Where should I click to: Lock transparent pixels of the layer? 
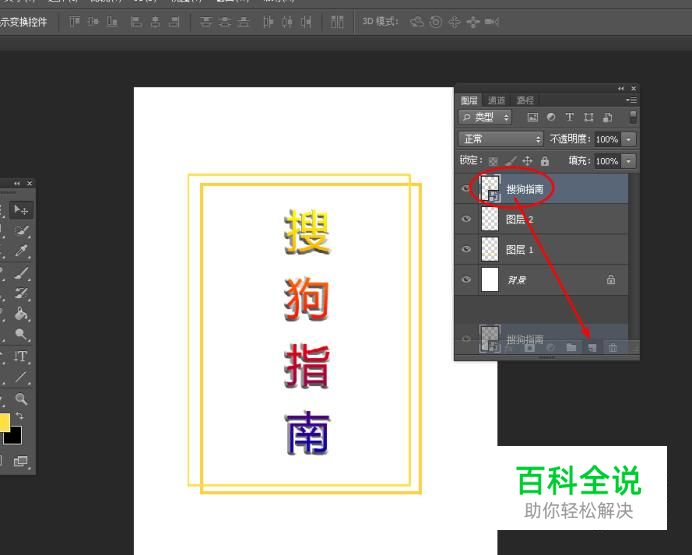(x=493, y=161)
